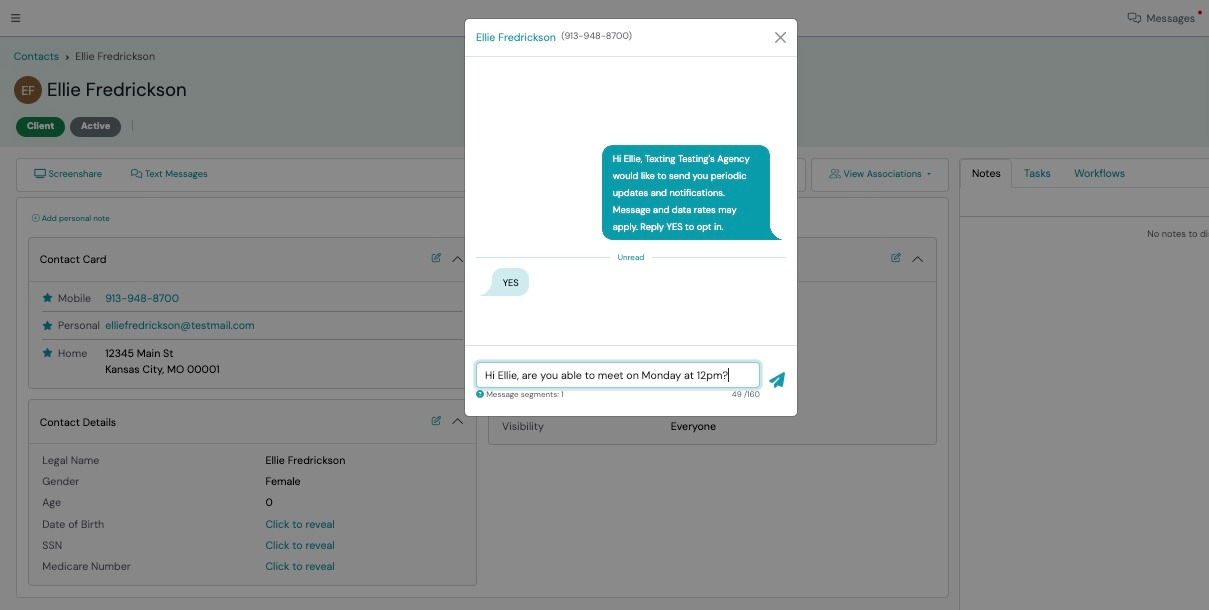Click the YES reply bubble
Viewport: 1209px width, 610px height.
[x=509, y=282]
